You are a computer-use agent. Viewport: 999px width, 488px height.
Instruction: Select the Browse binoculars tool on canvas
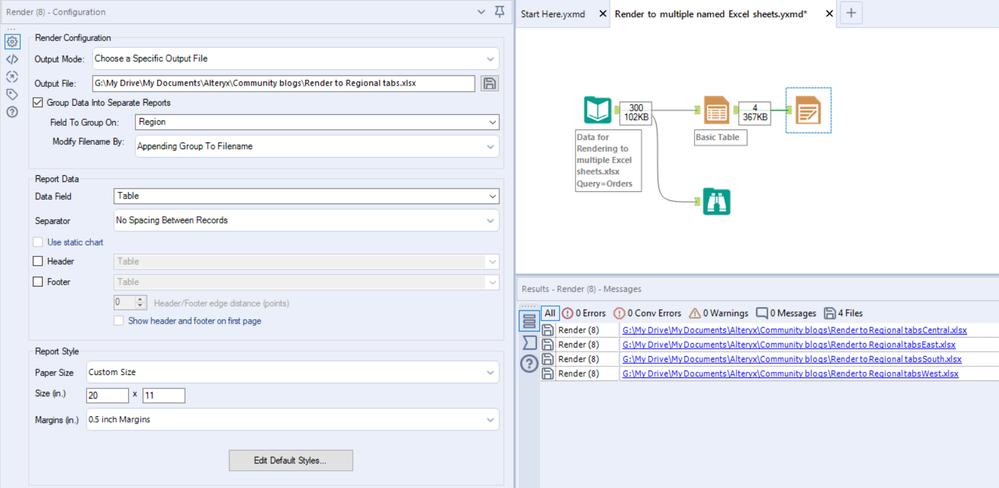(716, 201)
